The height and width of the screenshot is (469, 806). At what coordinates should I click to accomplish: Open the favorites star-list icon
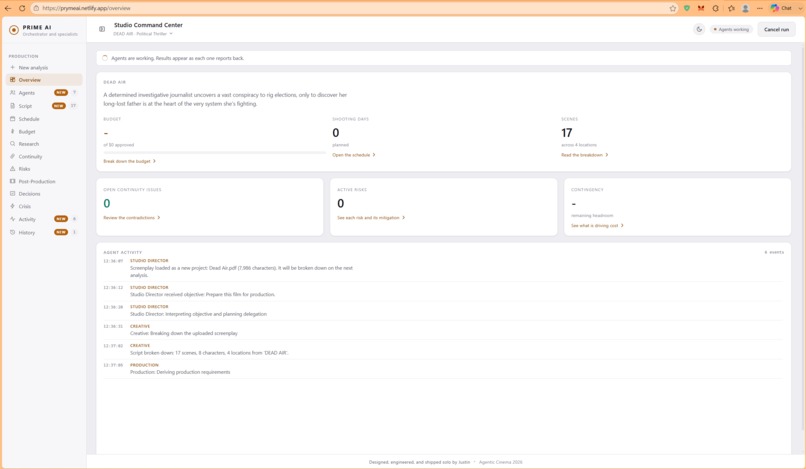(731, 8)
